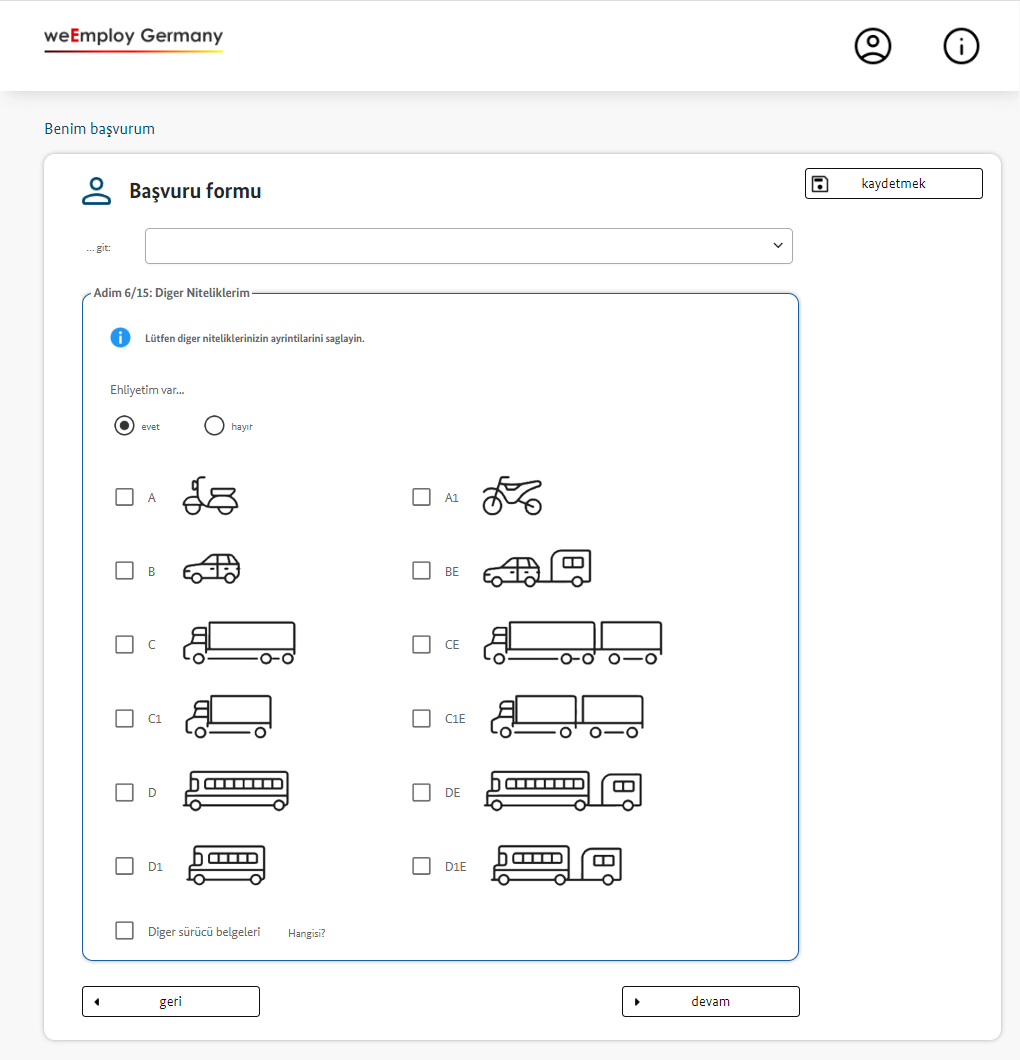Click the 'Lütfen diger niteliklerinizin' instruction text
The width and height of the screenshot is (1020, 1060).
(x=255, y=339)
